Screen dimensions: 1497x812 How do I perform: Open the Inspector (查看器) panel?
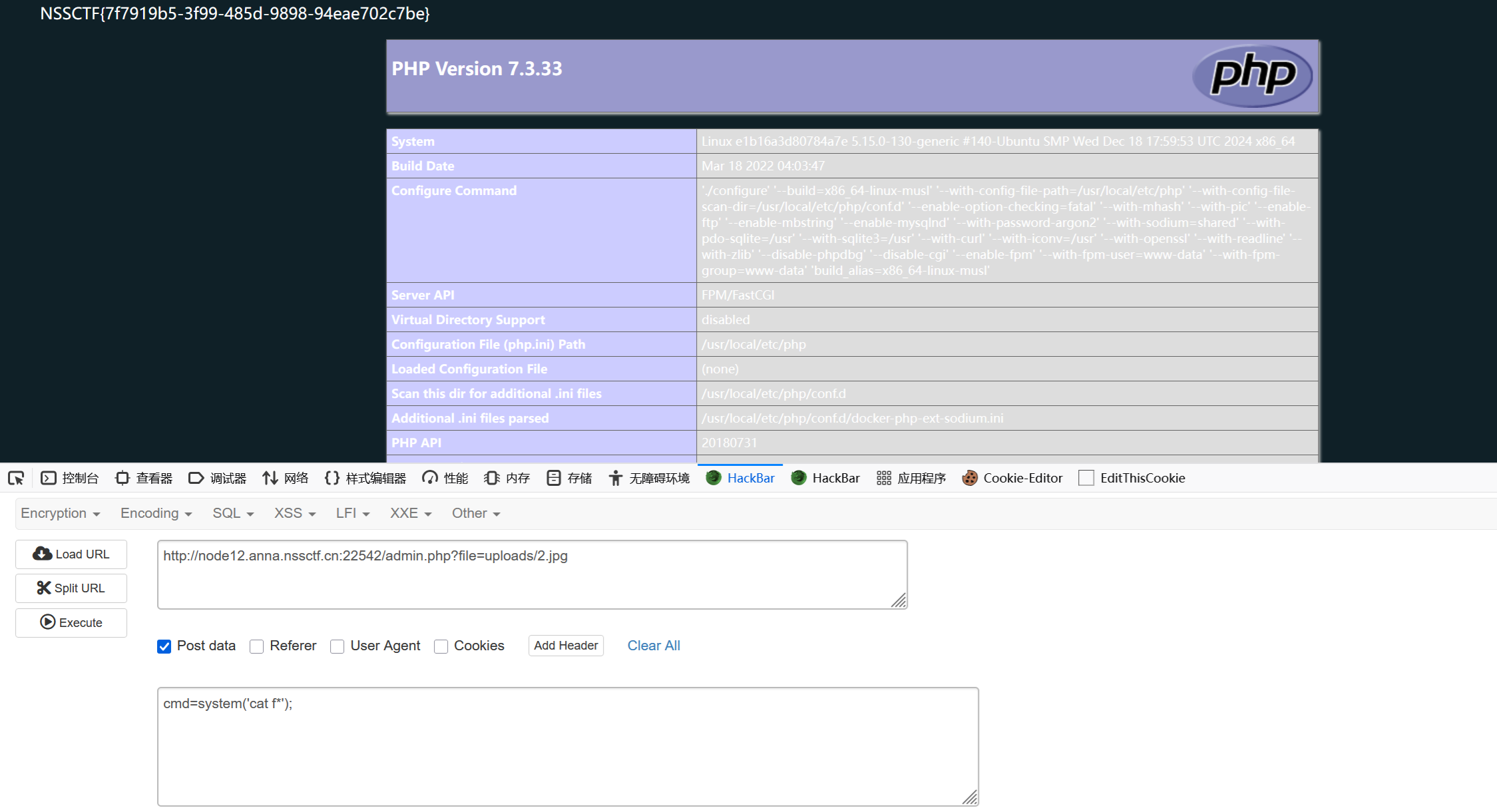point(144,478)
